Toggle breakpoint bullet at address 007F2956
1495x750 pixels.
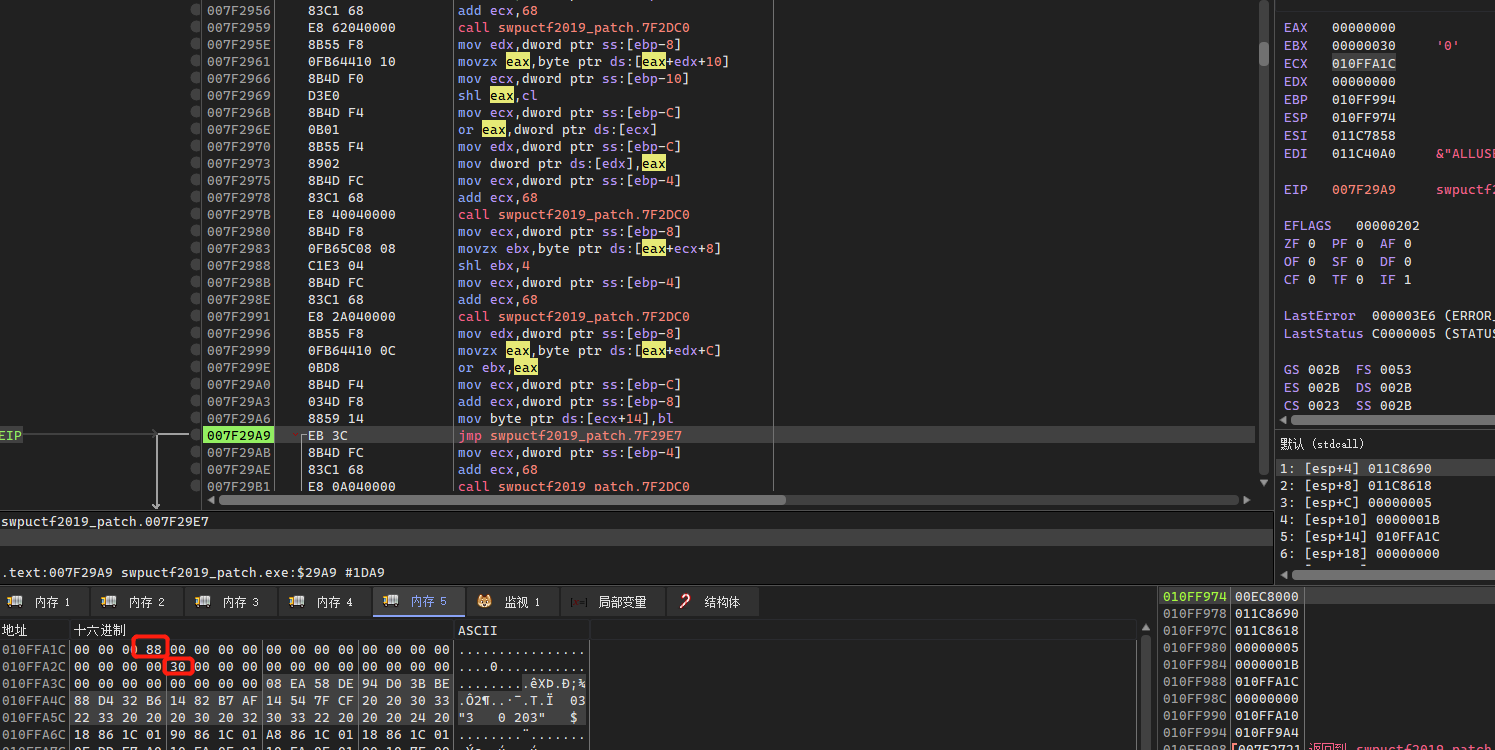tap(195, 11)
